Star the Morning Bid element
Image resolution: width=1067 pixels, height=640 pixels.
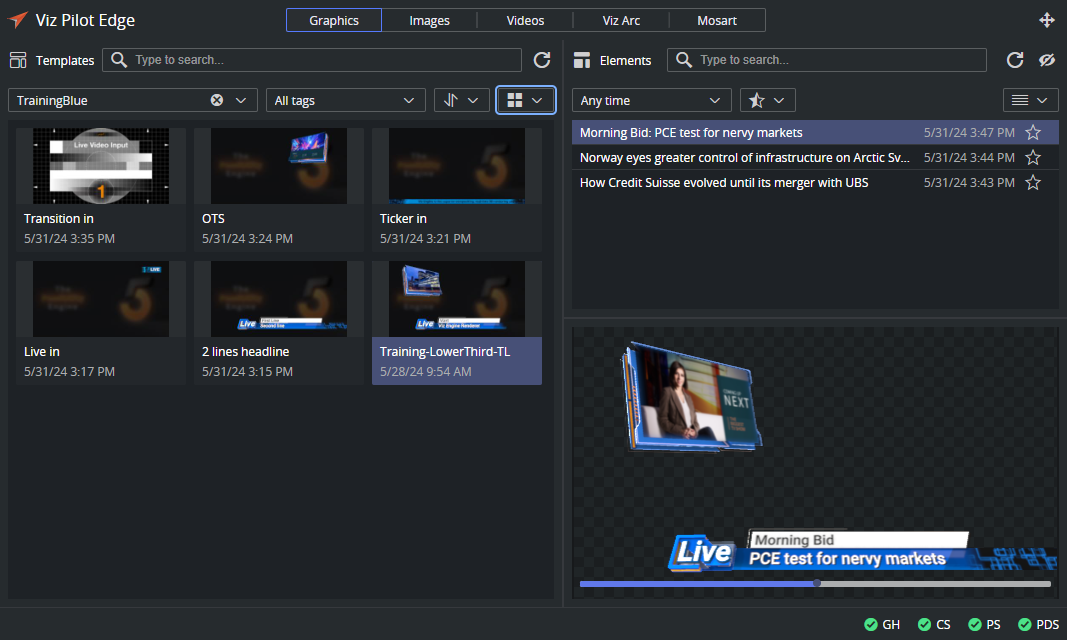(x=1033, y=132)
